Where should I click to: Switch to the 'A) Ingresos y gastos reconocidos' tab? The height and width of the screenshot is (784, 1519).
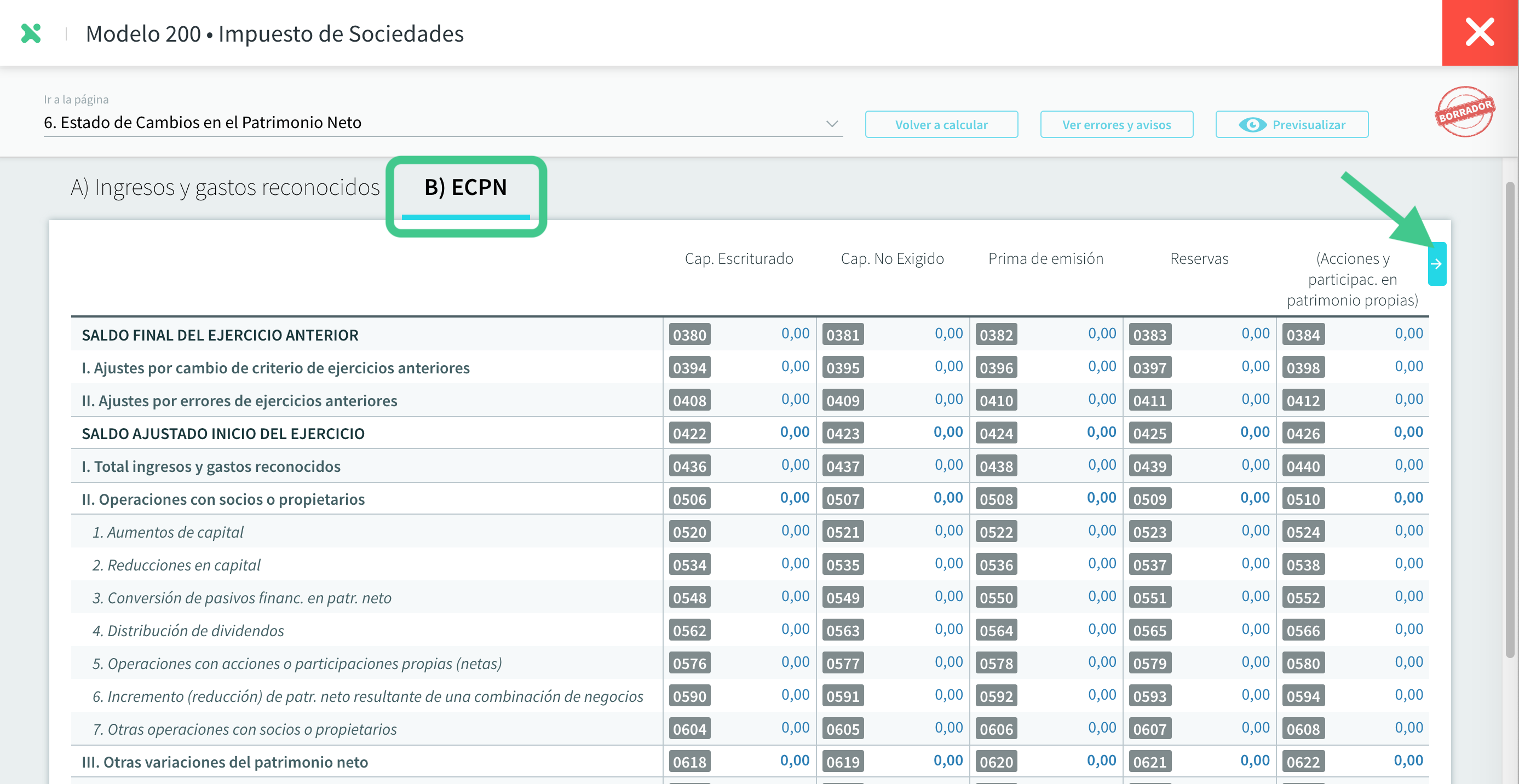225,187
